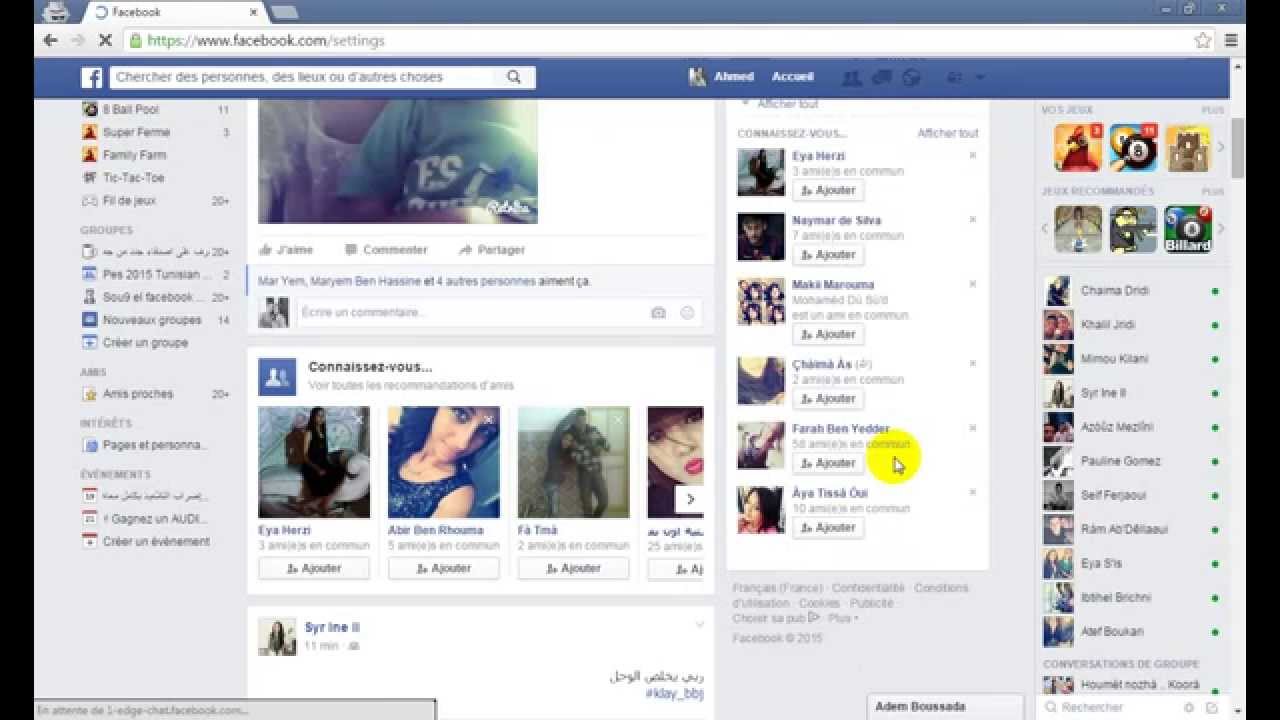
Task: Open the Adem Boussada chat tab
Action: coord(945,707)
